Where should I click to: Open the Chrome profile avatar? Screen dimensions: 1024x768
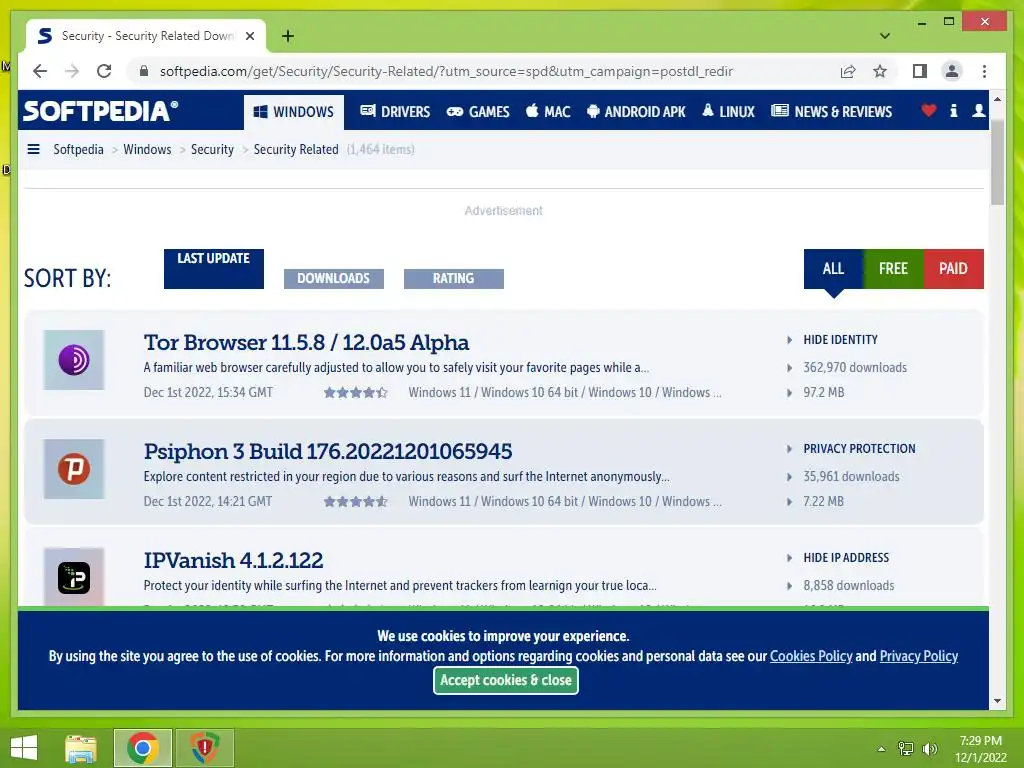(952, 71)
